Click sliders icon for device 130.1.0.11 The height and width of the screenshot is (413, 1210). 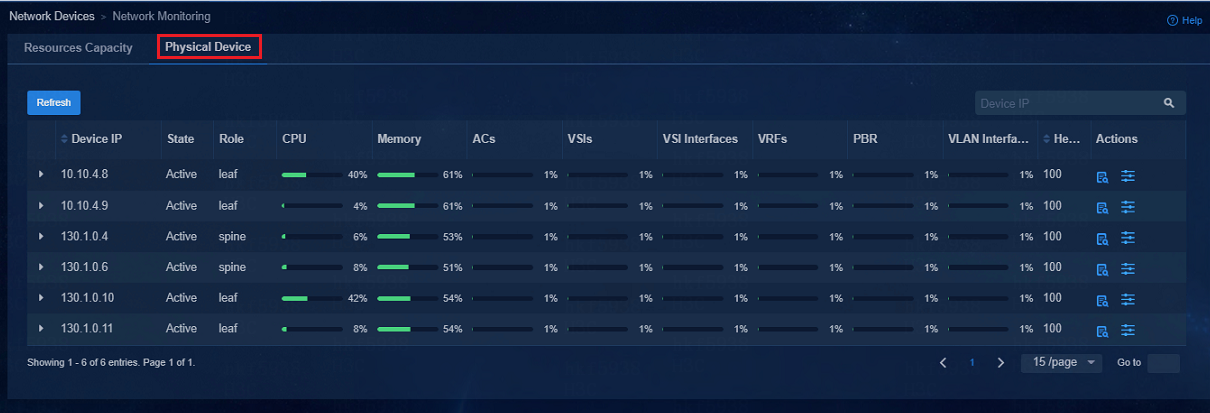pyautogui.click(x=1128, y=330)
